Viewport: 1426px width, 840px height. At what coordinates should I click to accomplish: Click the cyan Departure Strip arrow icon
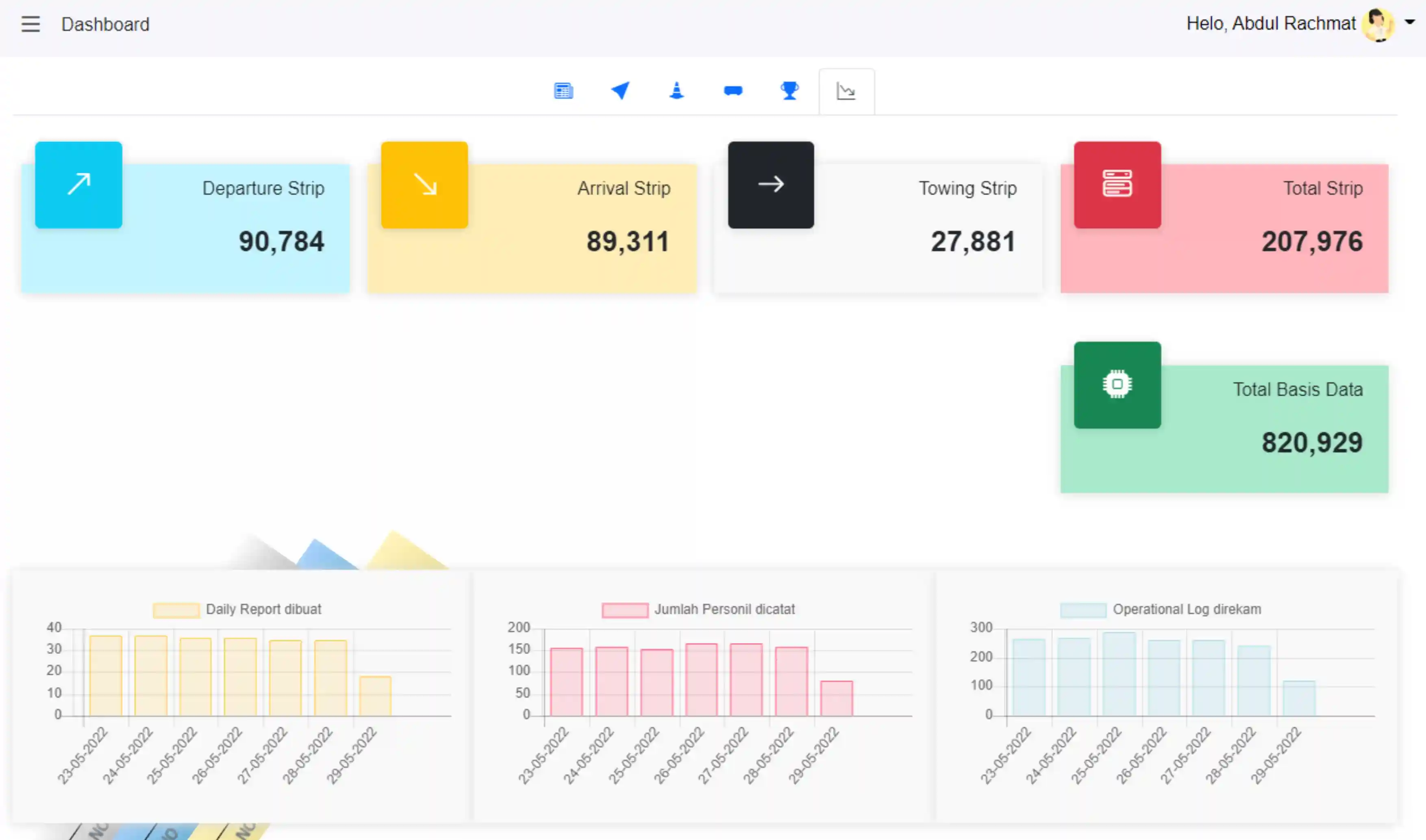point(79,184)
